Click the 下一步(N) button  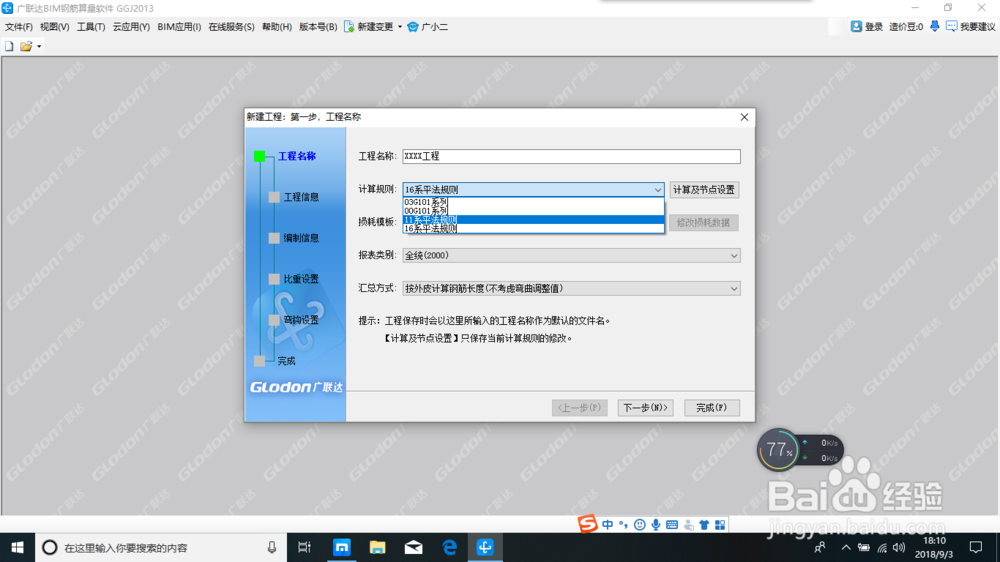(x=645, y=408)
